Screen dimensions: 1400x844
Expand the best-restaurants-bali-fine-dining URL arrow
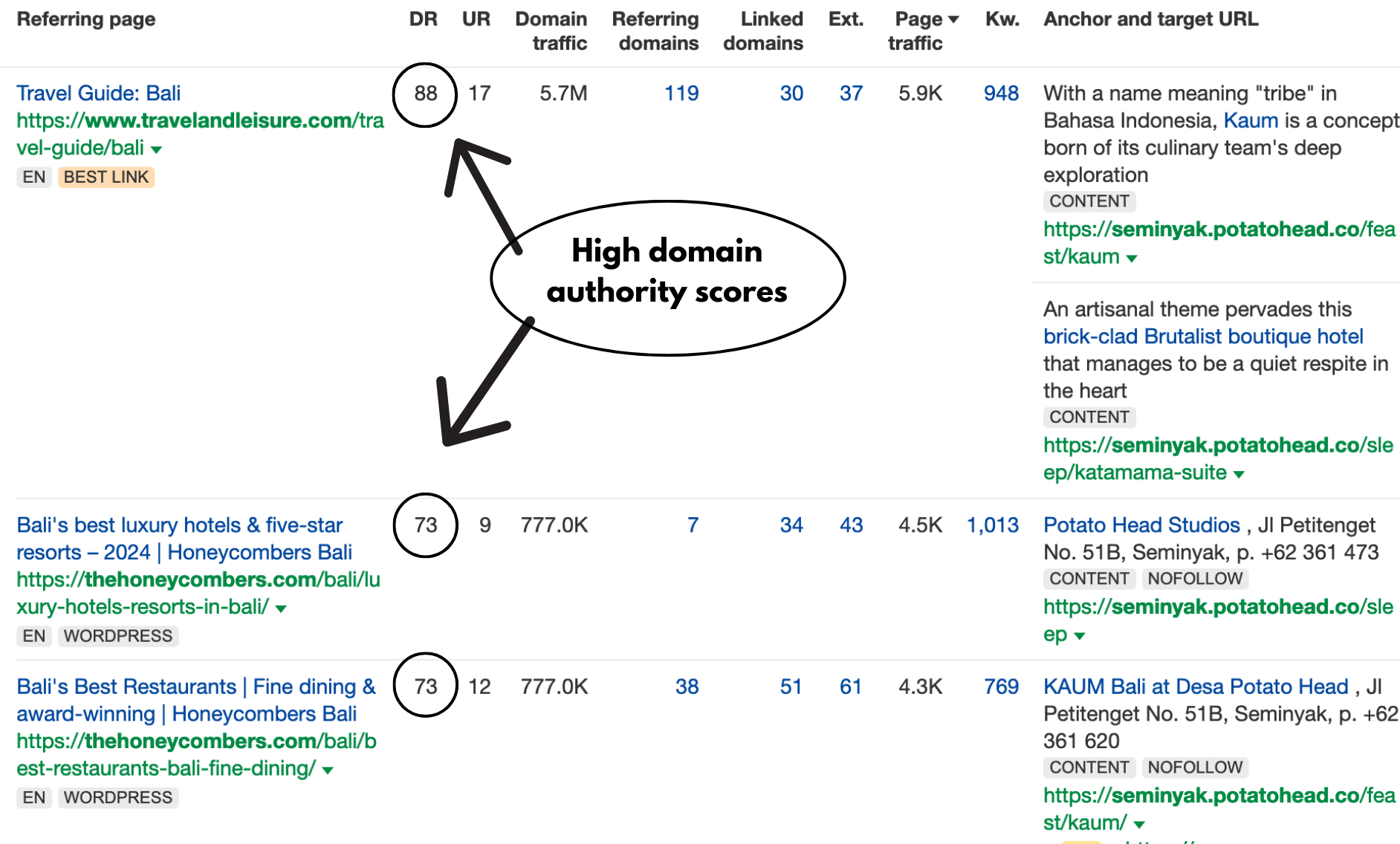coord(327,769)
